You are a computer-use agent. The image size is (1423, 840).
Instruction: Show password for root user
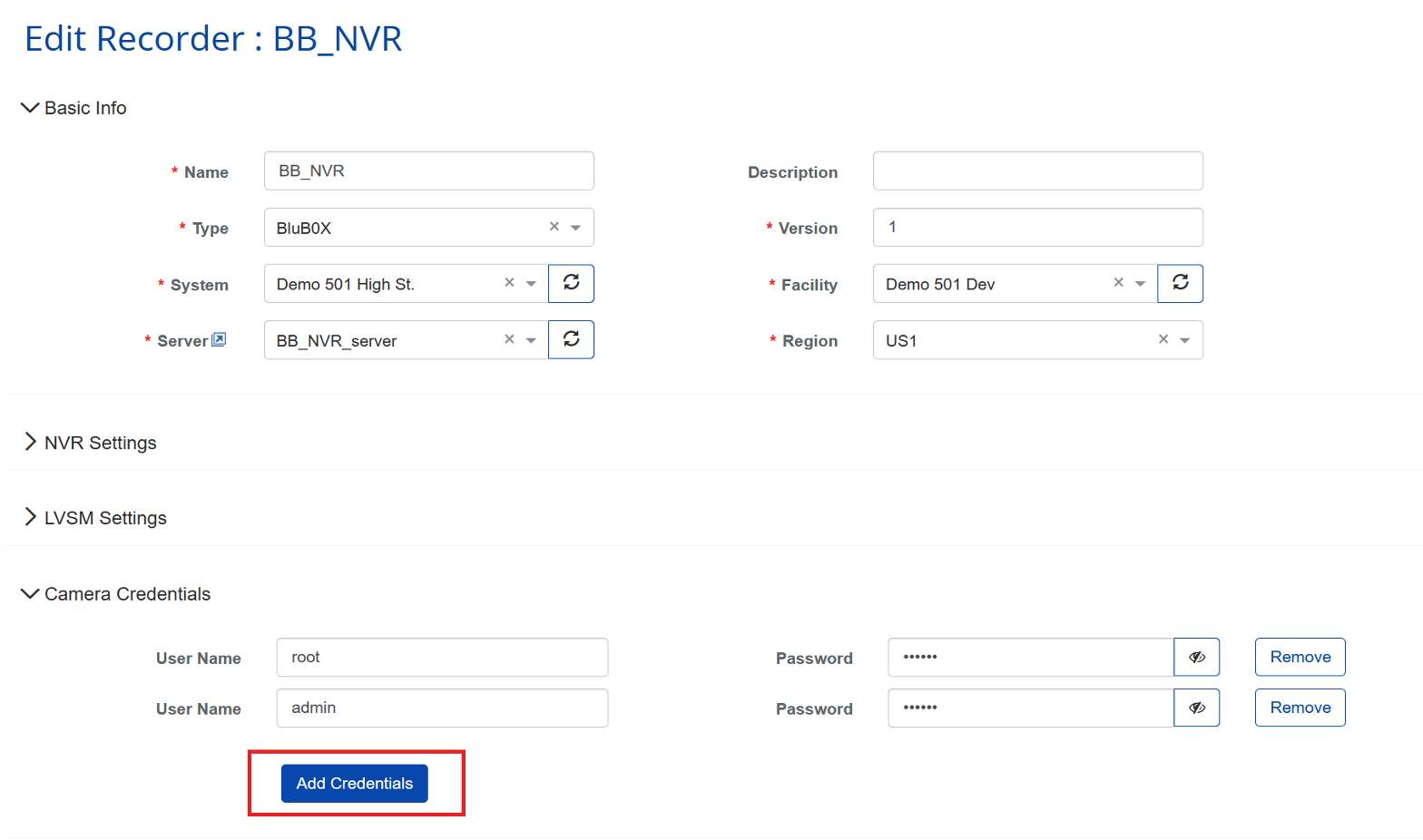tap(1196, 657)
